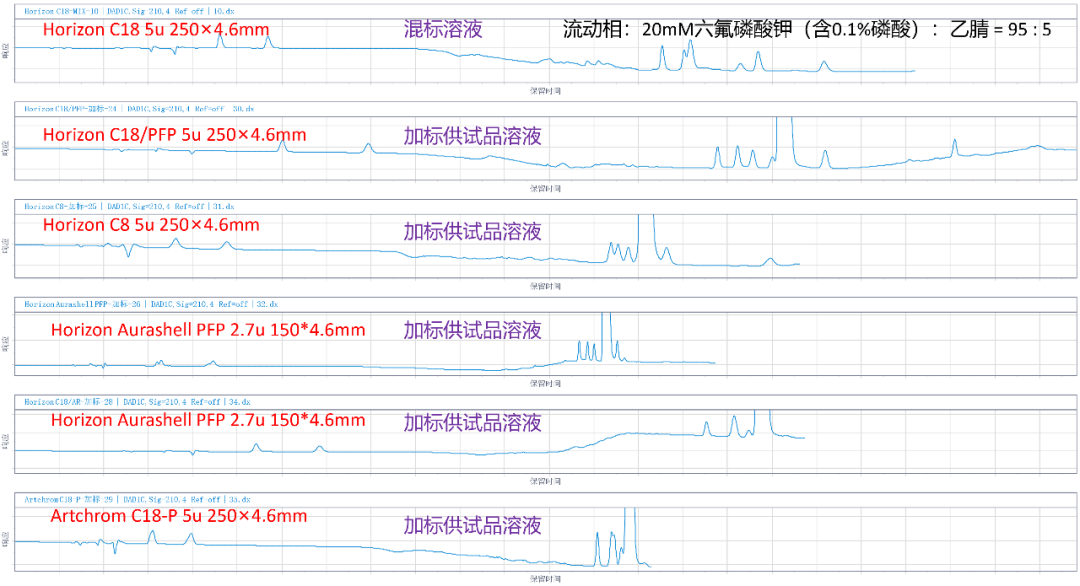This screenshot has height=586, width=1080.
Task: Click '加标供试品溶液' in the Artchrom C18-P panel
Action: click(472, 525)
